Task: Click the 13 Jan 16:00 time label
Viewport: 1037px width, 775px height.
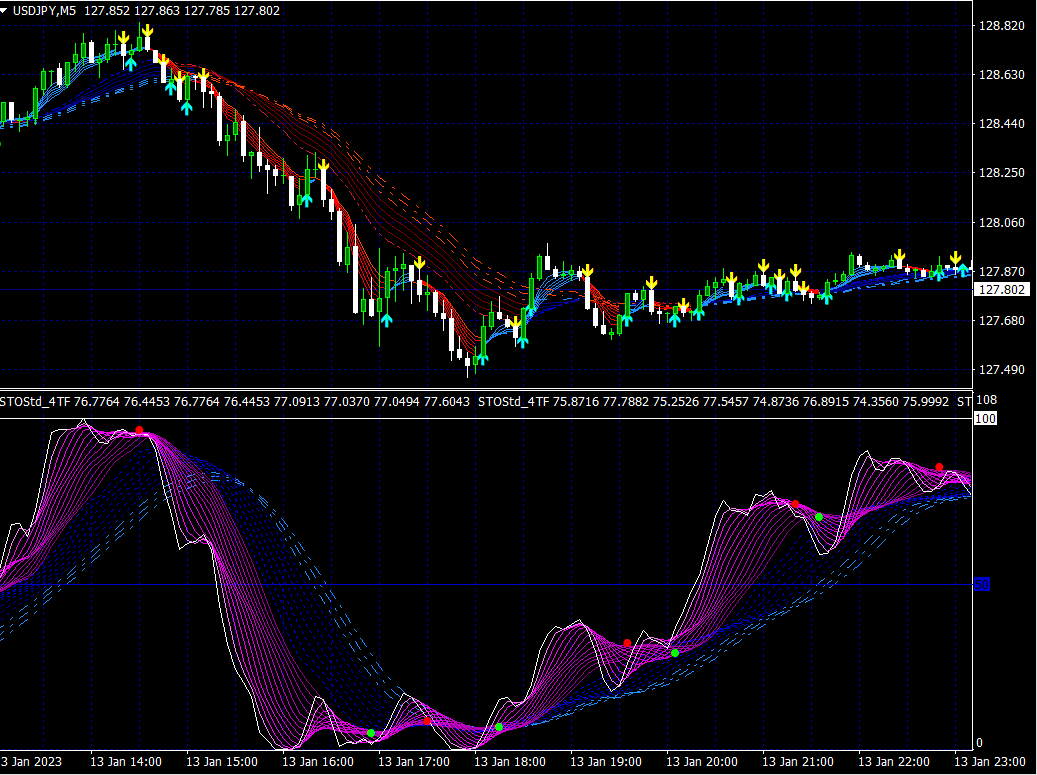Action: (317, 762)
